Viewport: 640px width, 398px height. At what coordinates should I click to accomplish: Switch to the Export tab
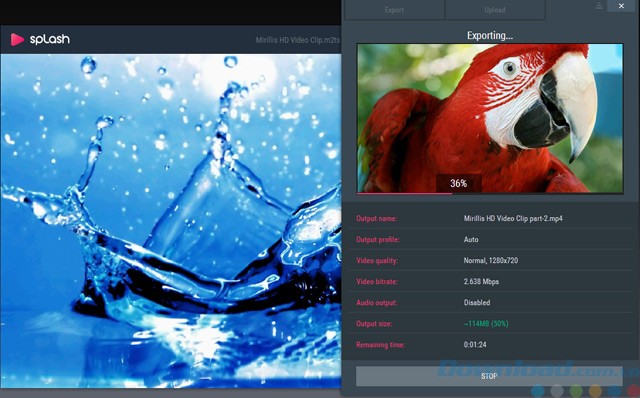394,10
